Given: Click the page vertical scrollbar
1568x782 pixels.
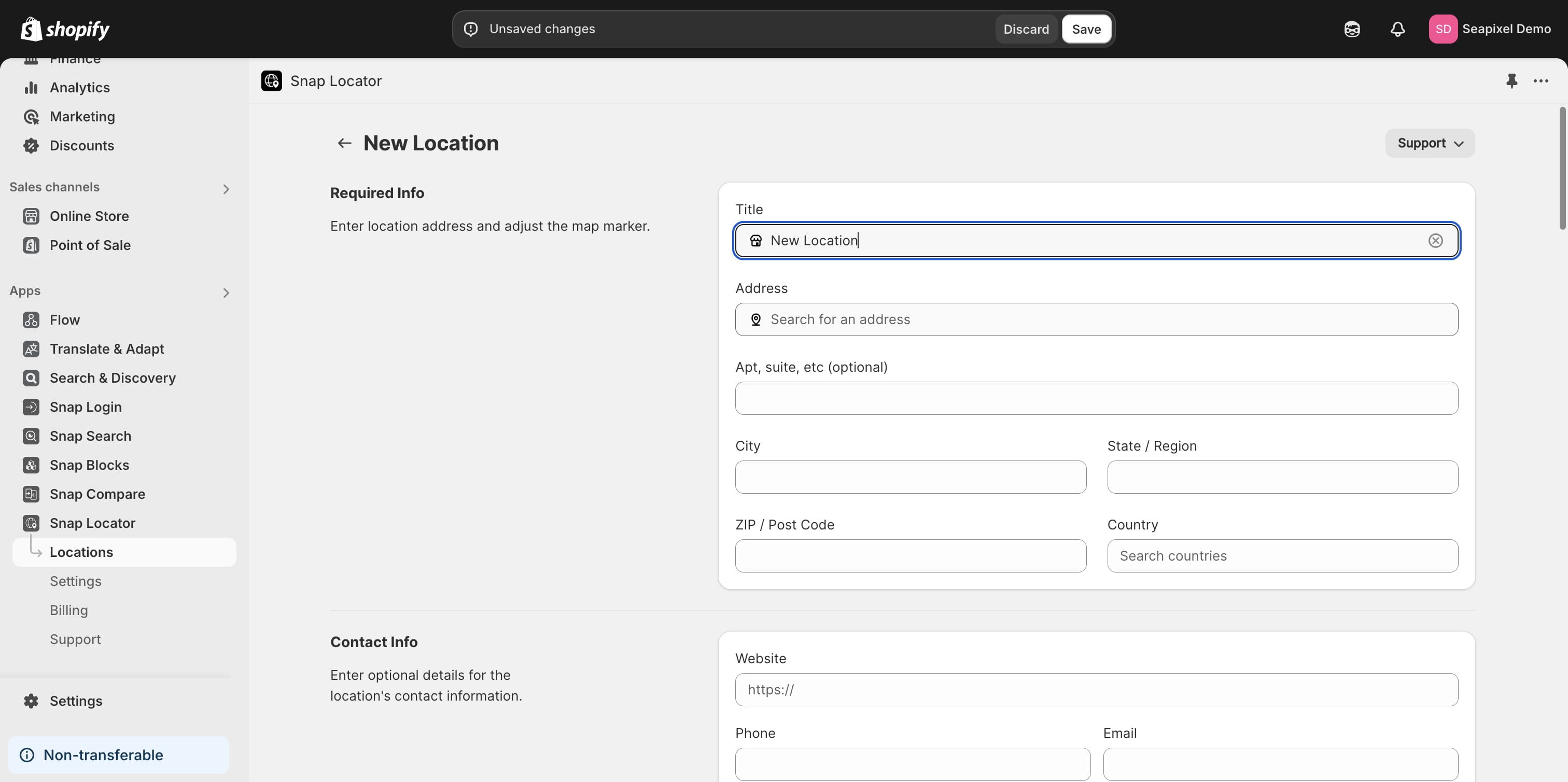Looking at the screenshot, I should click(x=1562, y=169).
